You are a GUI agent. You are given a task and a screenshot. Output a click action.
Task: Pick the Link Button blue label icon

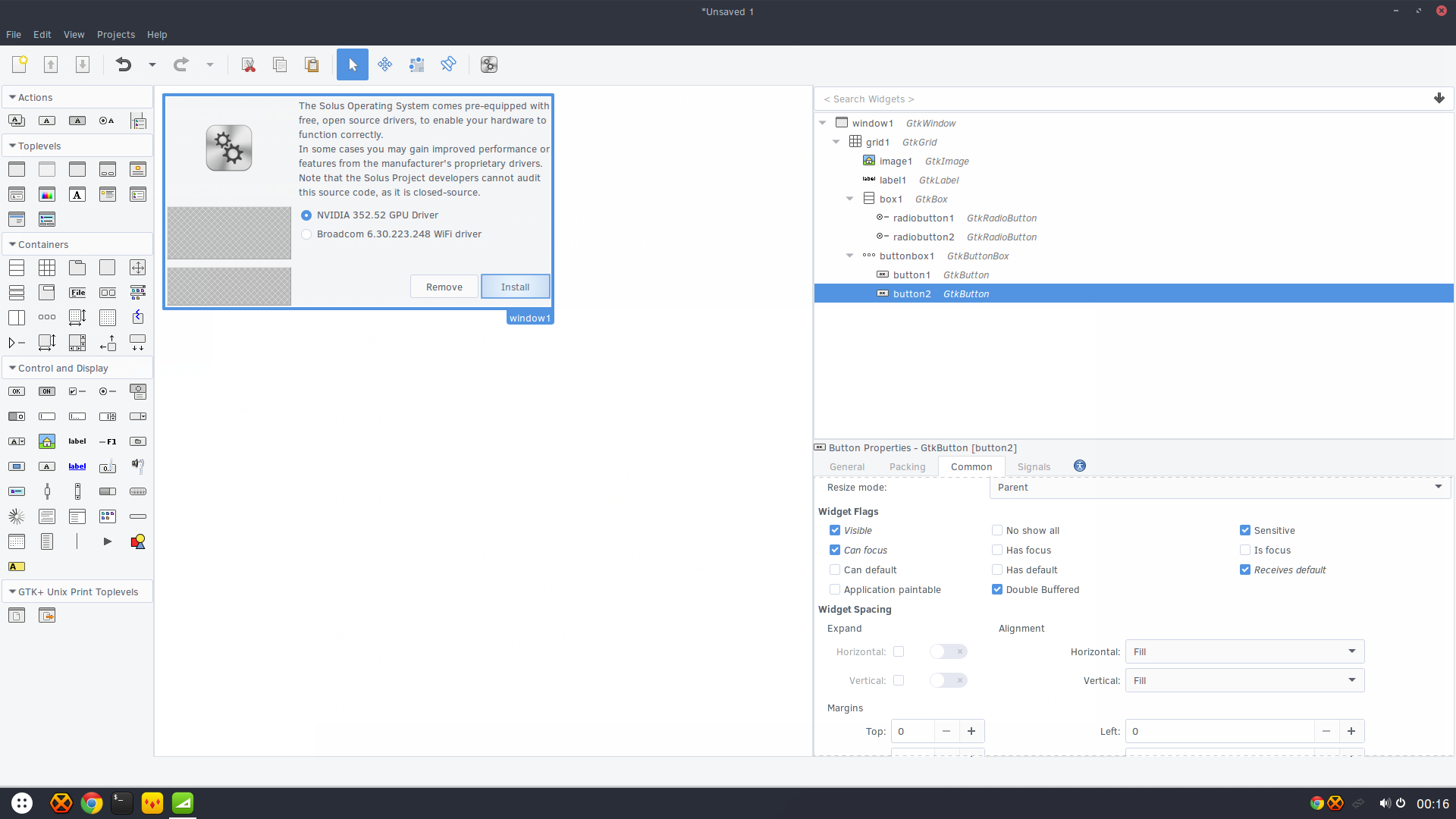pos(77,466)
